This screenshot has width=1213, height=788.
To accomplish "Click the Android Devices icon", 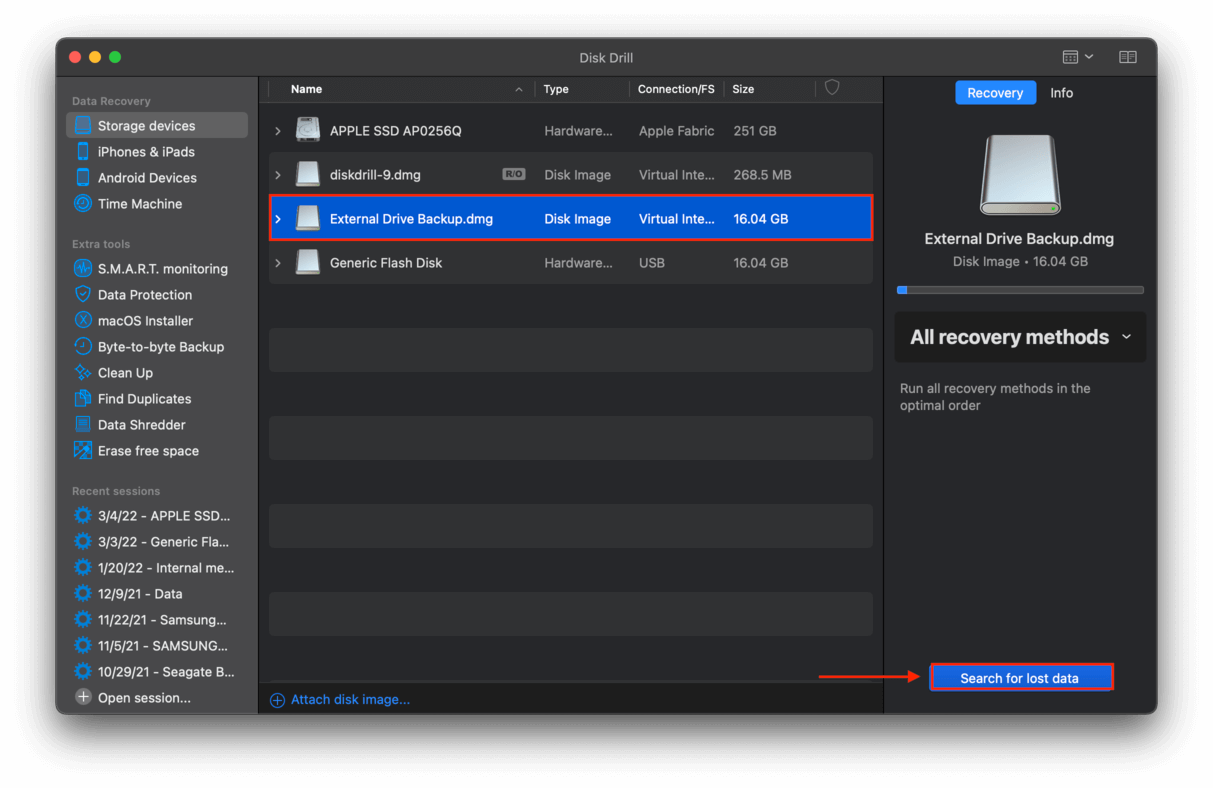I will click(x=83, y=178).
